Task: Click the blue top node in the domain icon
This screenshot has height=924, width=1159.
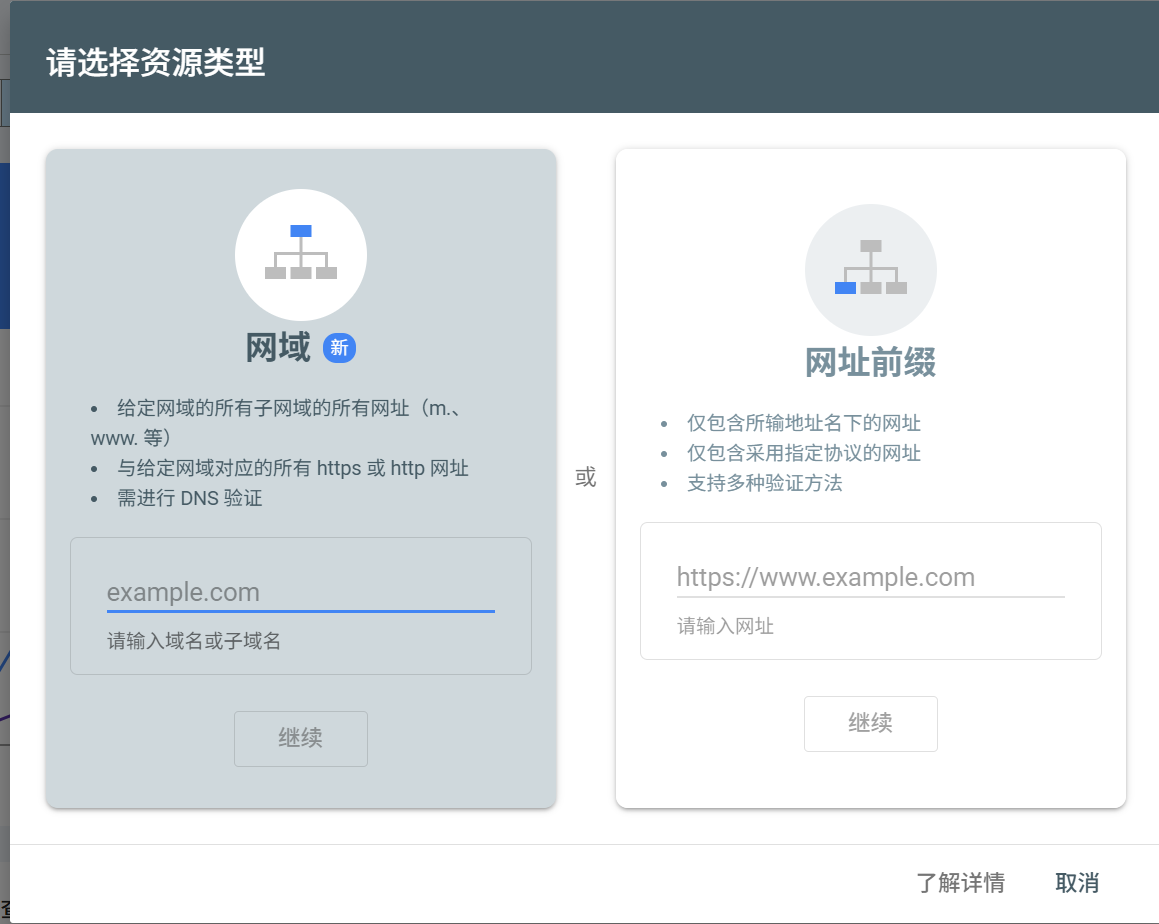Action: [x=301, y=230]
